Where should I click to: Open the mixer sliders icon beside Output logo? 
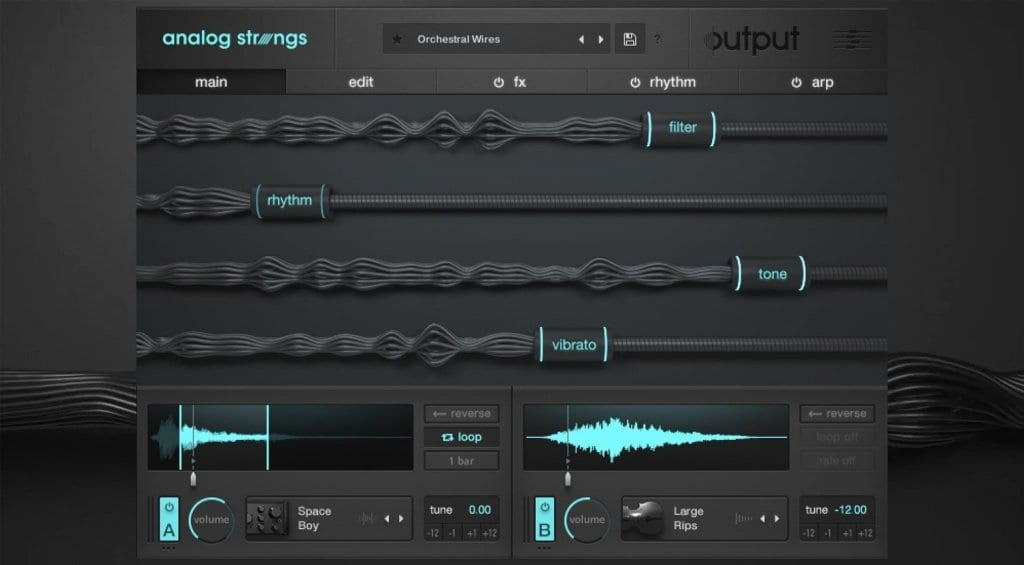(x=852, y=39)
